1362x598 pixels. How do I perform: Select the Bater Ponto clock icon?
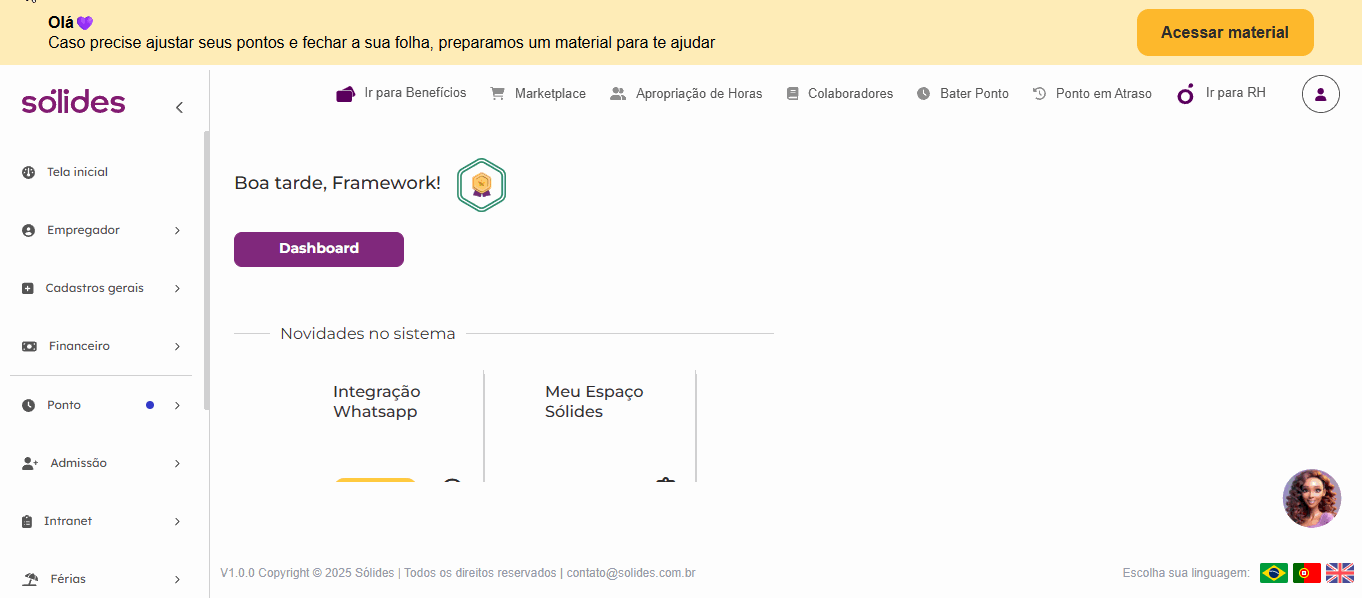pos(923,93)
